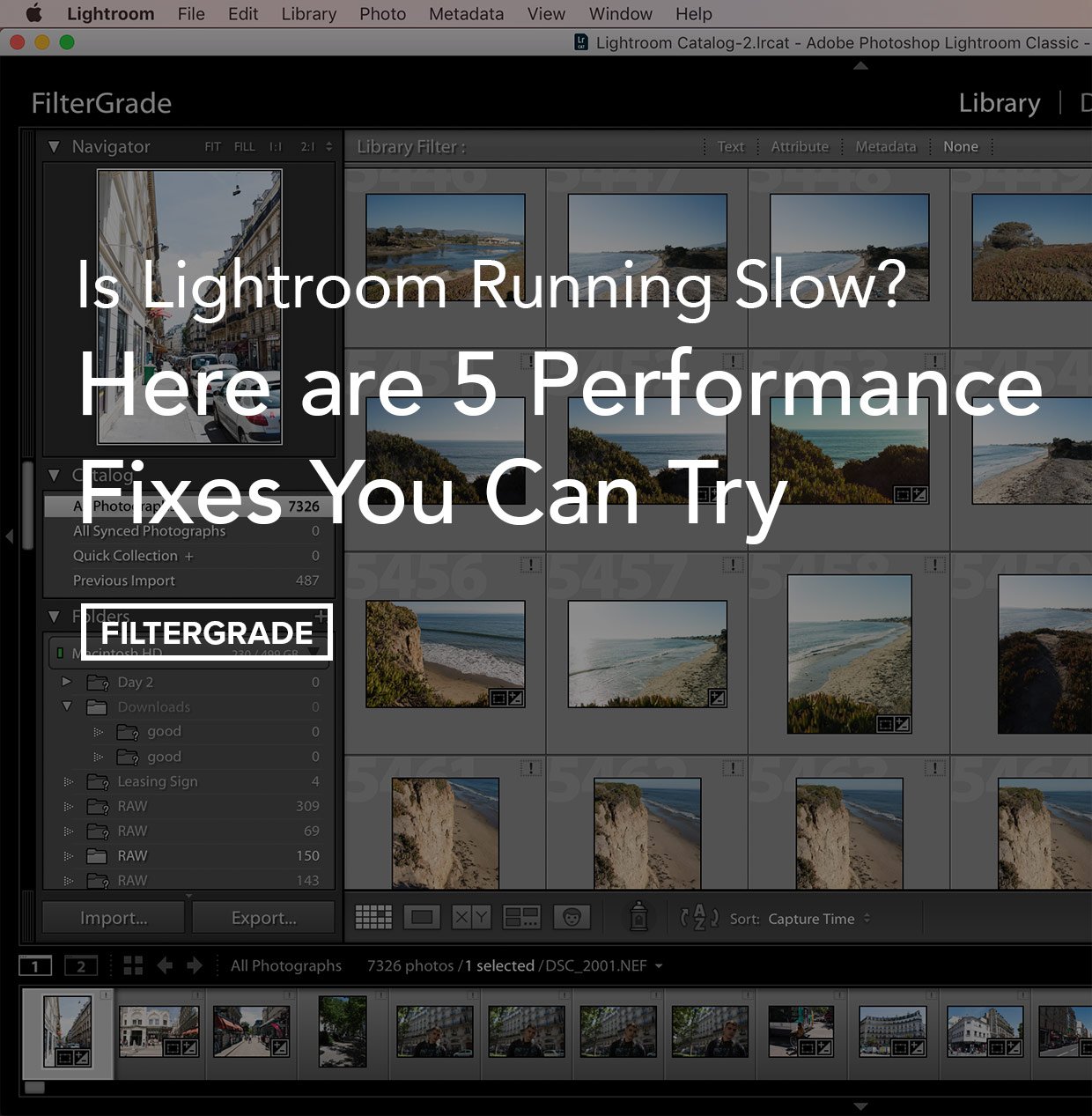The width and height of the screenshot is (1092, 1116).
Task: Select the RAW folder with 309 photos
Action: [x=189, y=806]
